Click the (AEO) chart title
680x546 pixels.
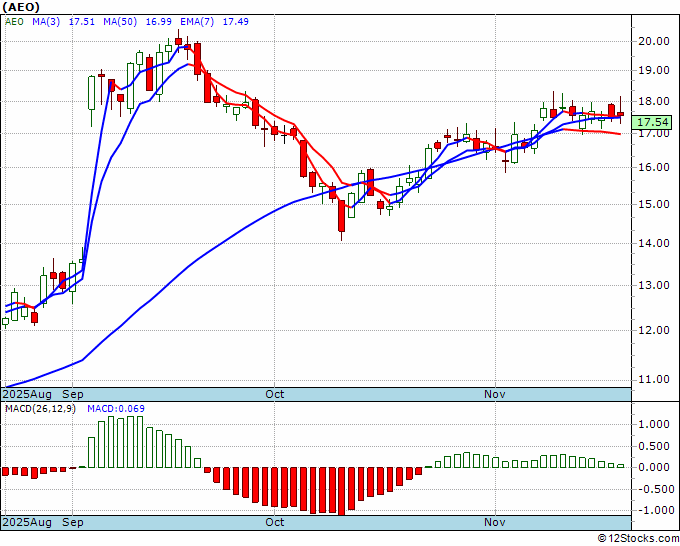point(21,7)
